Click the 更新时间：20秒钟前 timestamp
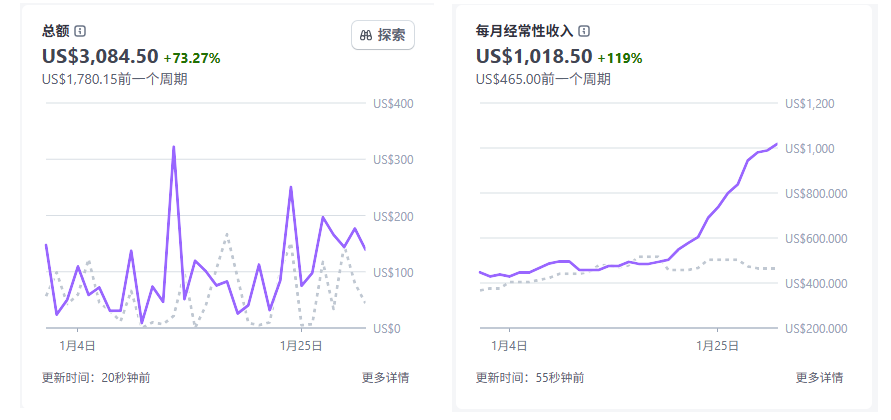The image size is (891, 420). [x=96, y=377]
